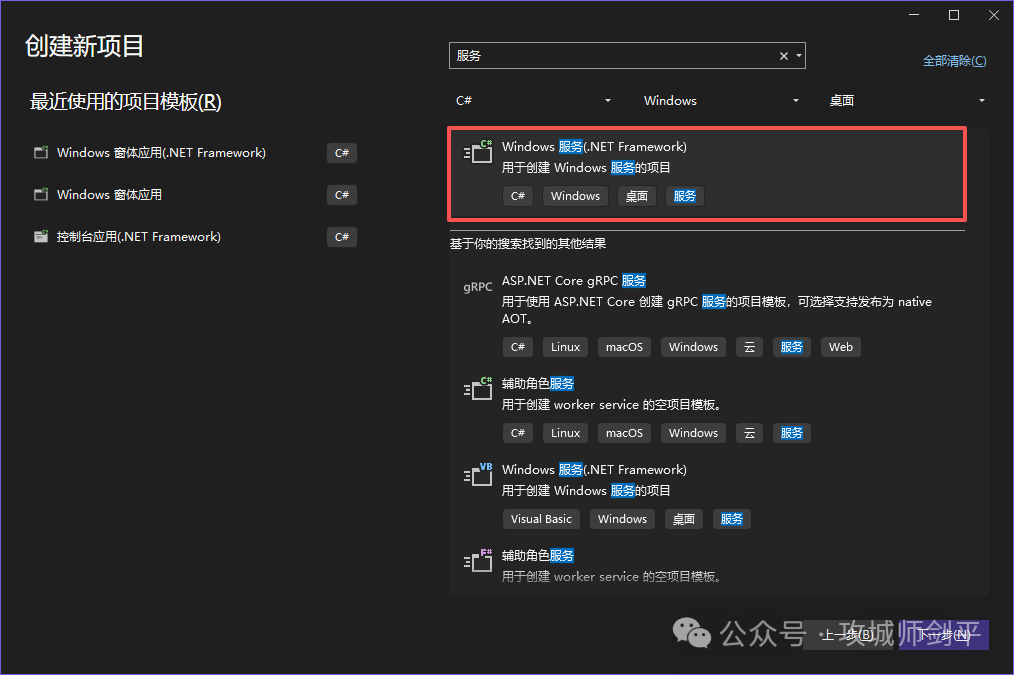Click the Web tag under gRPC 服务
This screenshot has height=675, width=1014.
[841, 347]
